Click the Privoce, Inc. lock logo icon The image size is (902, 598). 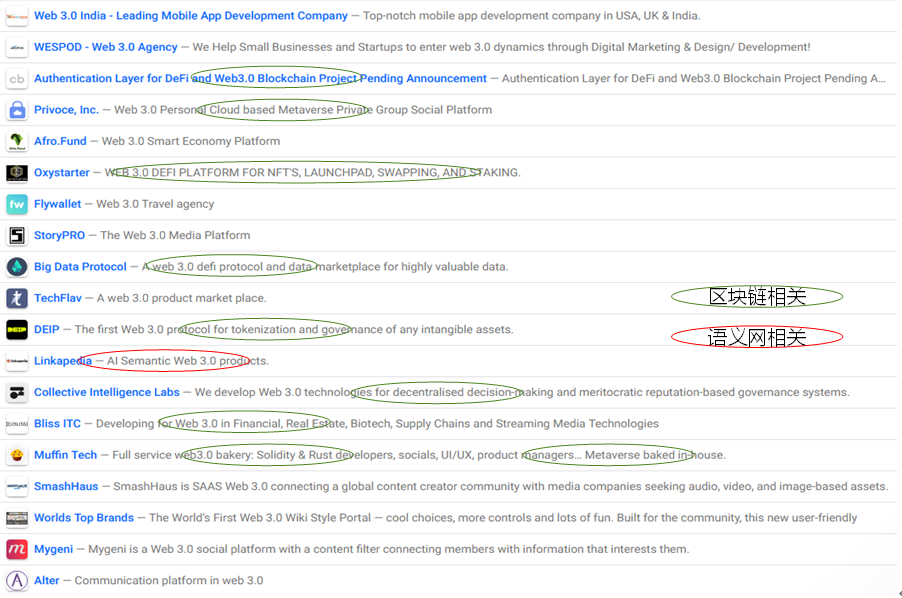(17, 110)
